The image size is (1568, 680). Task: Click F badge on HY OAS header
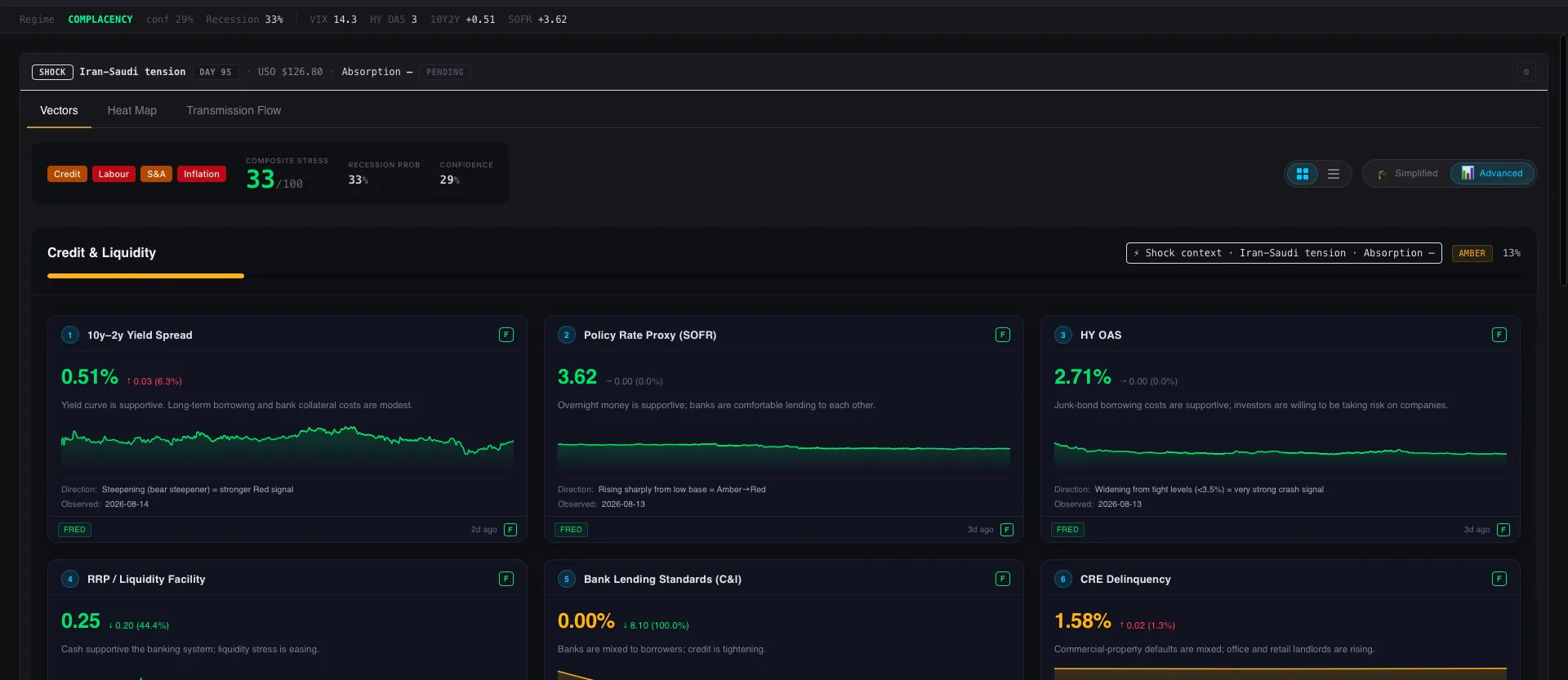pyautogui.click(x=1499, y=335)
